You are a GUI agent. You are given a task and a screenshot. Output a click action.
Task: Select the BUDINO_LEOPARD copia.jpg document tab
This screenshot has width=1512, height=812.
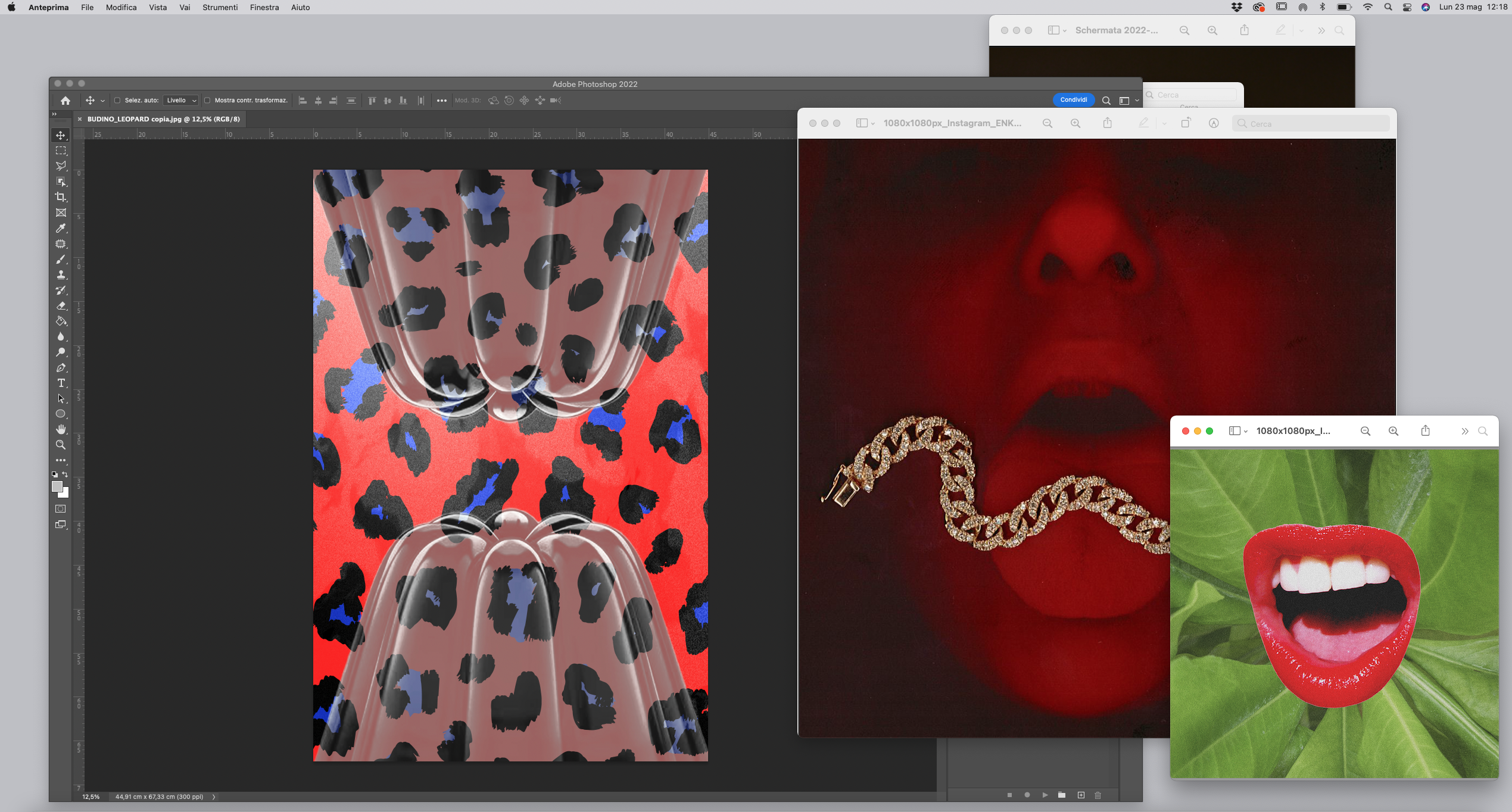tap(163, 119)
